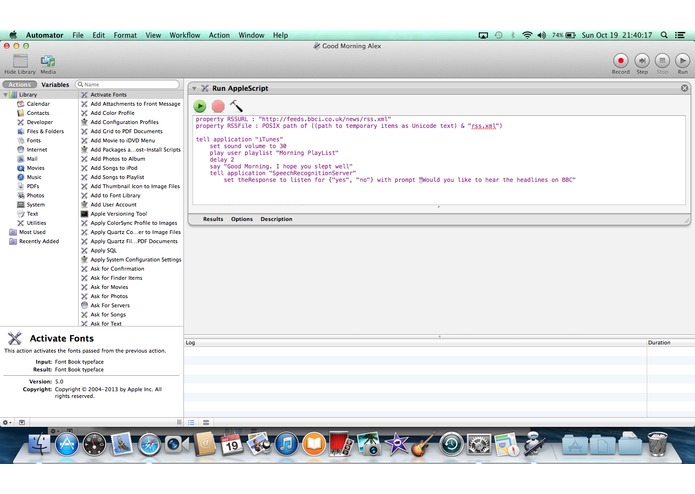Select Calendar in the Library
The height and width of the screenshot is (494, 695).
(38, 104)
